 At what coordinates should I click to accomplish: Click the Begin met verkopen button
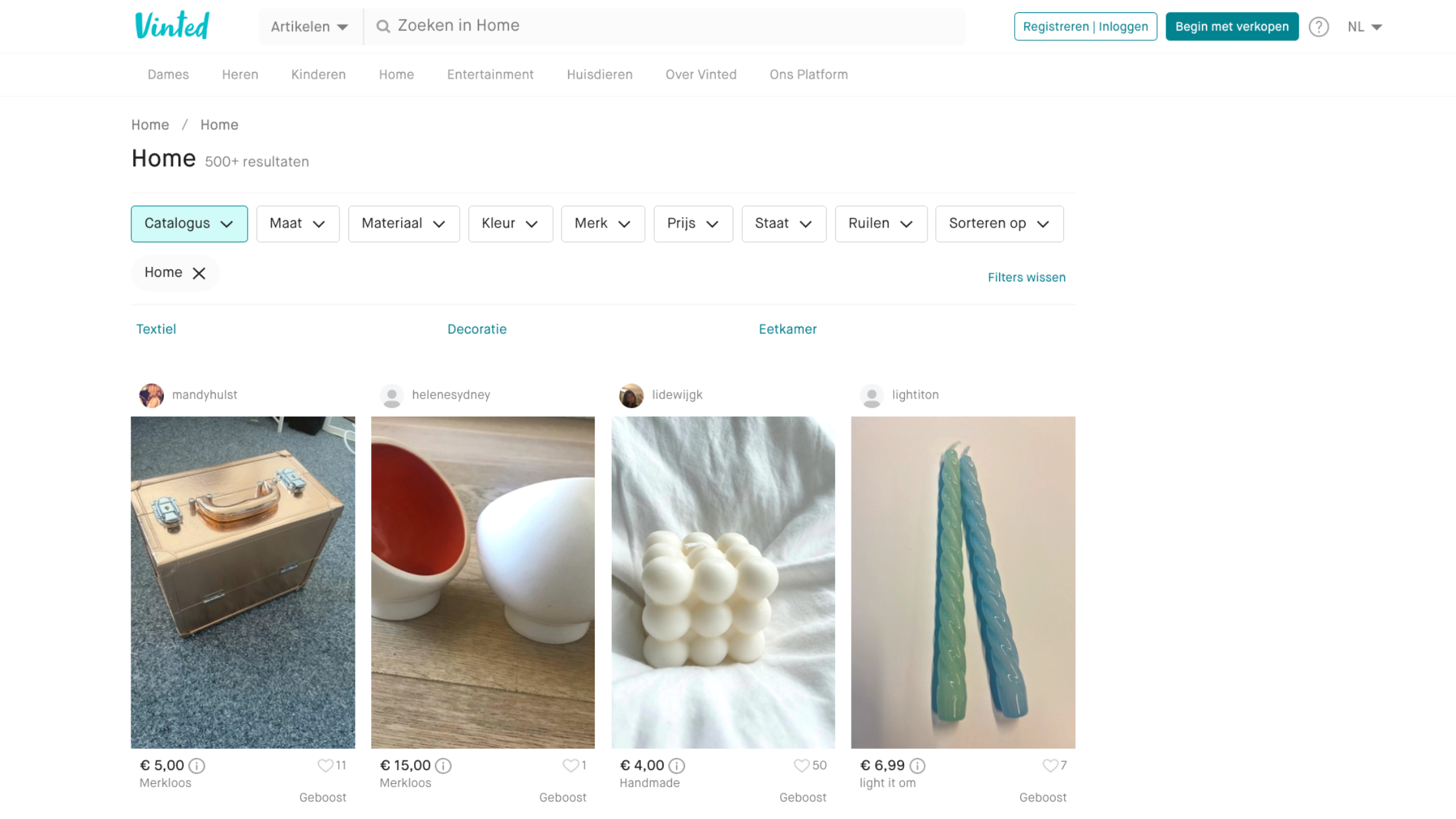(1232, 27)
